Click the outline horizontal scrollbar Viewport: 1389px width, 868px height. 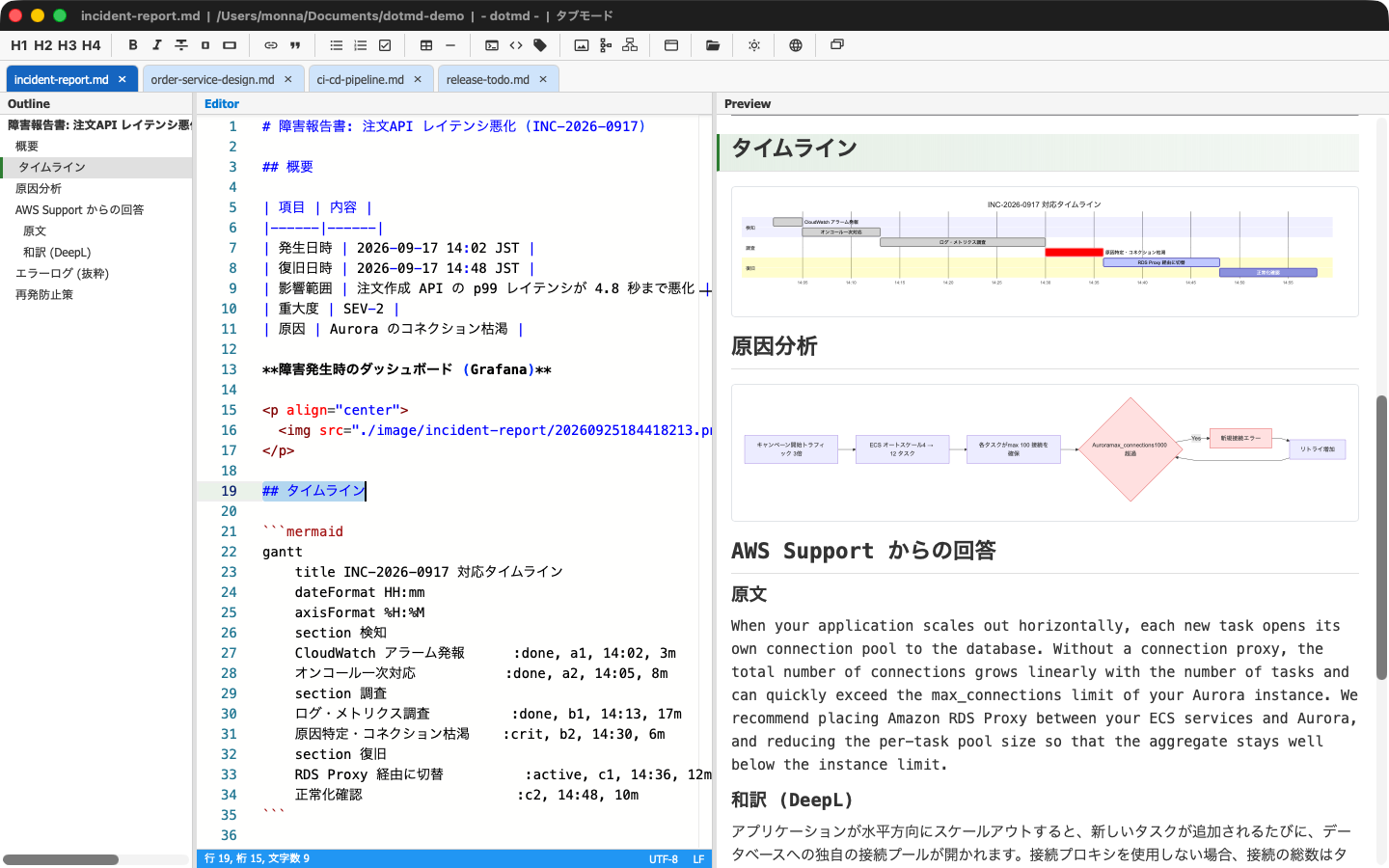[61, 859]
